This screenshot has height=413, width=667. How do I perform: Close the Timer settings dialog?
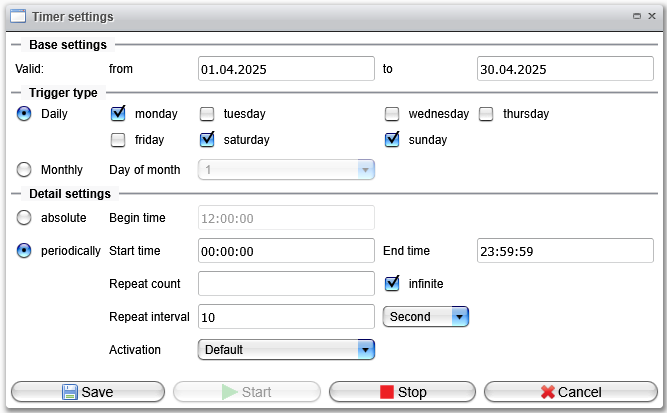pos(652,16)
